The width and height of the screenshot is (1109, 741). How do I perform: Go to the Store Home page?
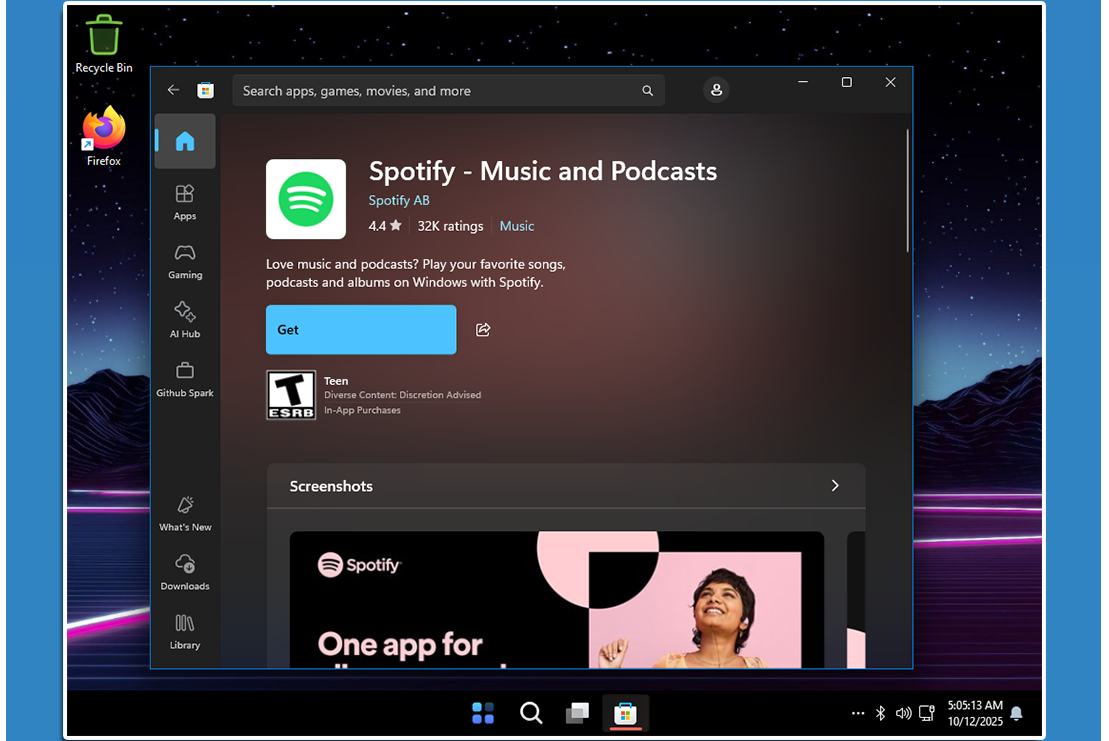click(185, 142)
